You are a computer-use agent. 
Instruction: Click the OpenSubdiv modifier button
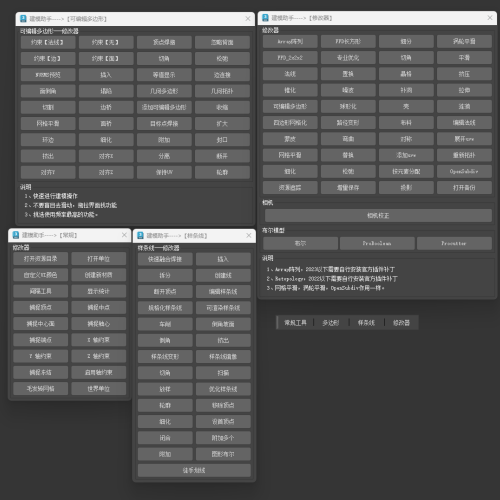coord(464,171)
